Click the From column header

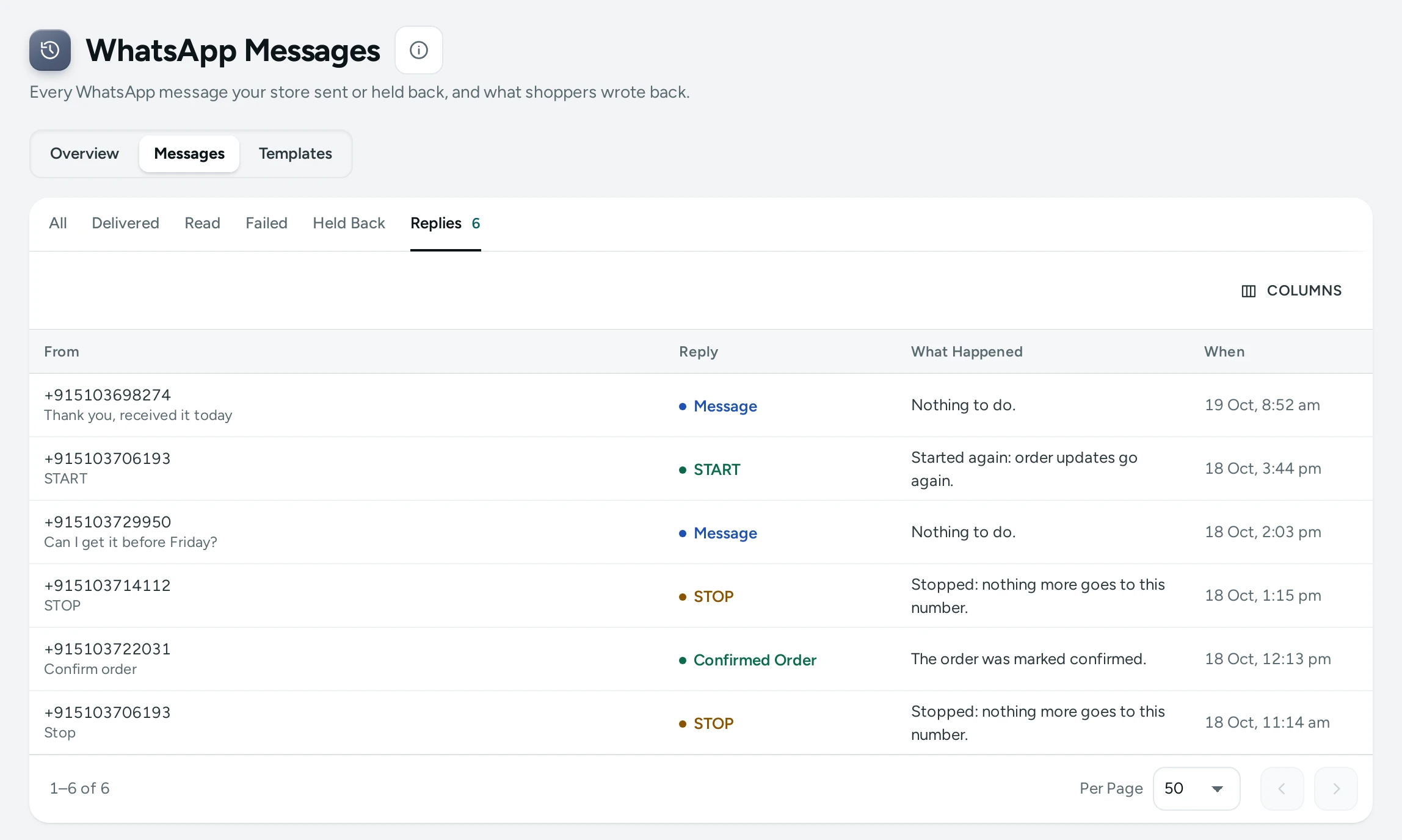point(62,352)
